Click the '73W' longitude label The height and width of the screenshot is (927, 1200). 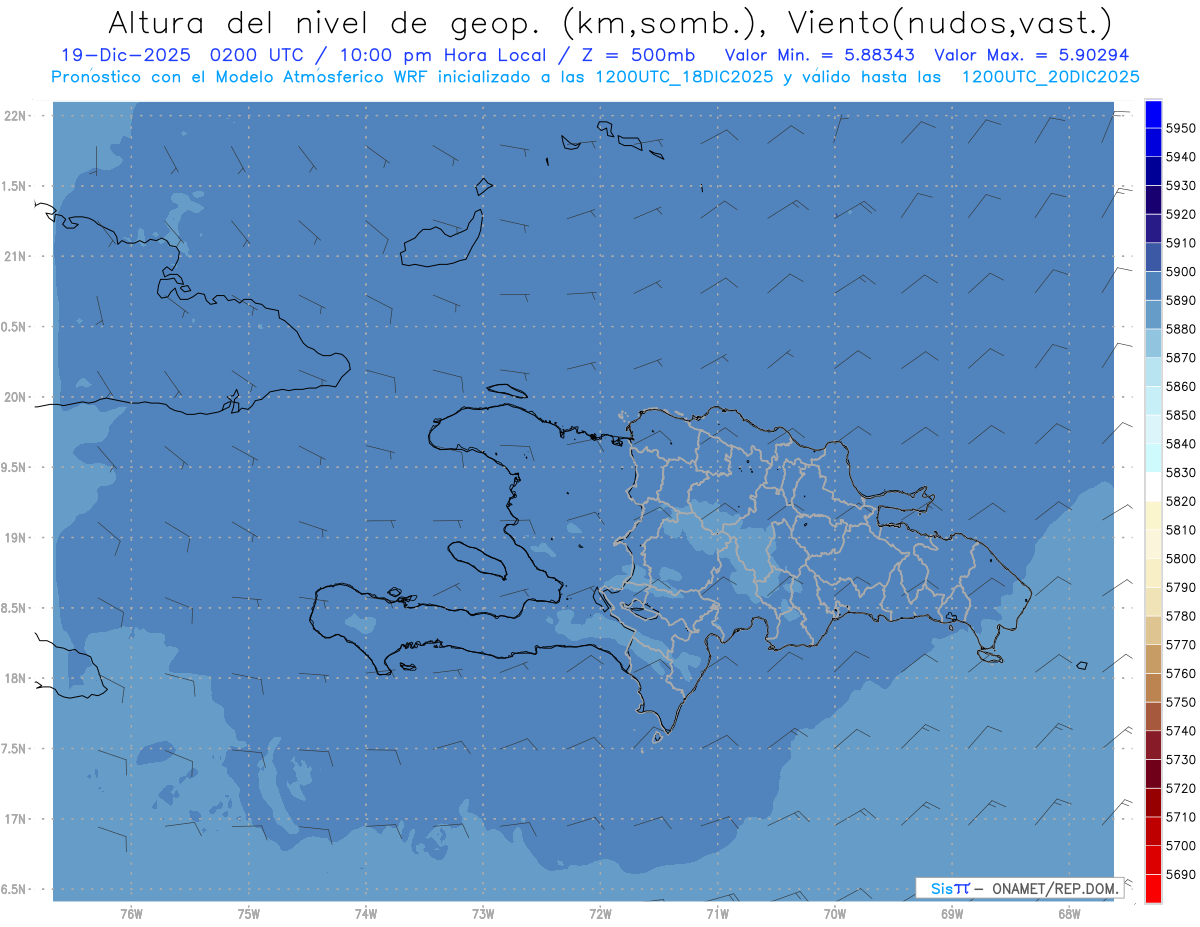coord(483,913)
